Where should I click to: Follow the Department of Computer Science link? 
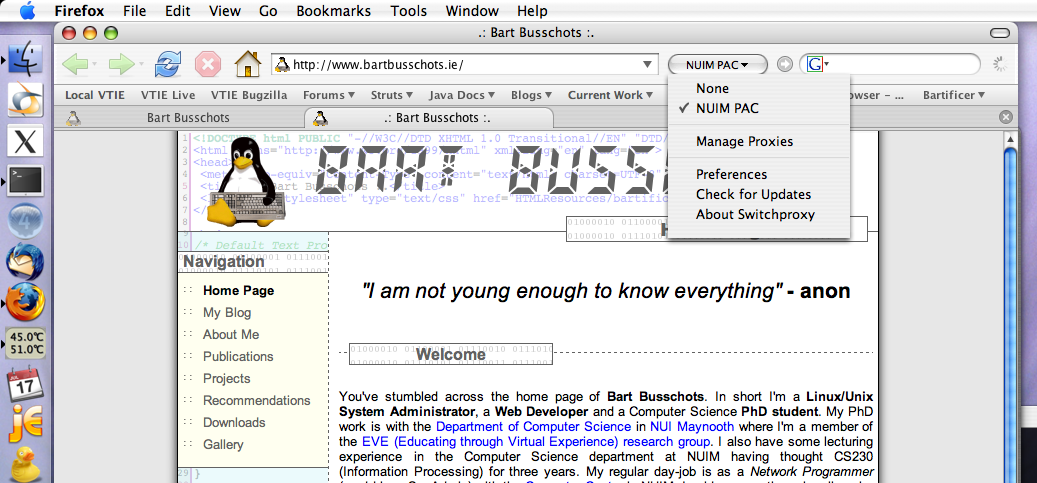coord(533,426)
